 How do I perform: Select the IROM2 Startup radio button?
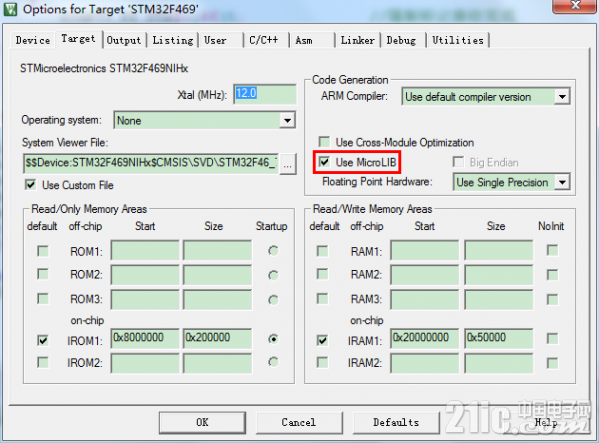(273, 362)
